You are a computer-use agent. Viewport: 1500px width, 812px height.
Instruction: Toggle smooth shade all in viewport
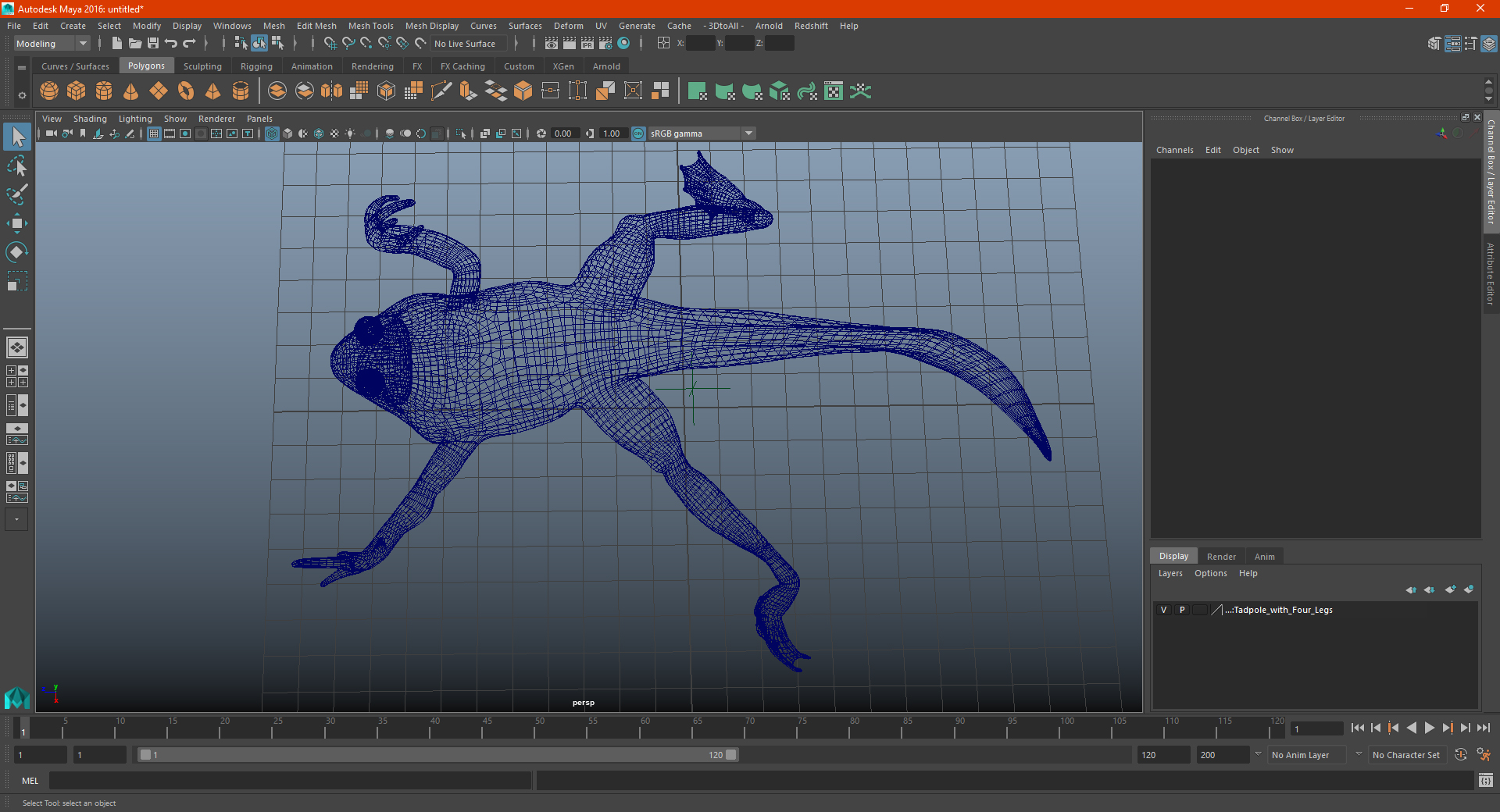click(287, 134)
